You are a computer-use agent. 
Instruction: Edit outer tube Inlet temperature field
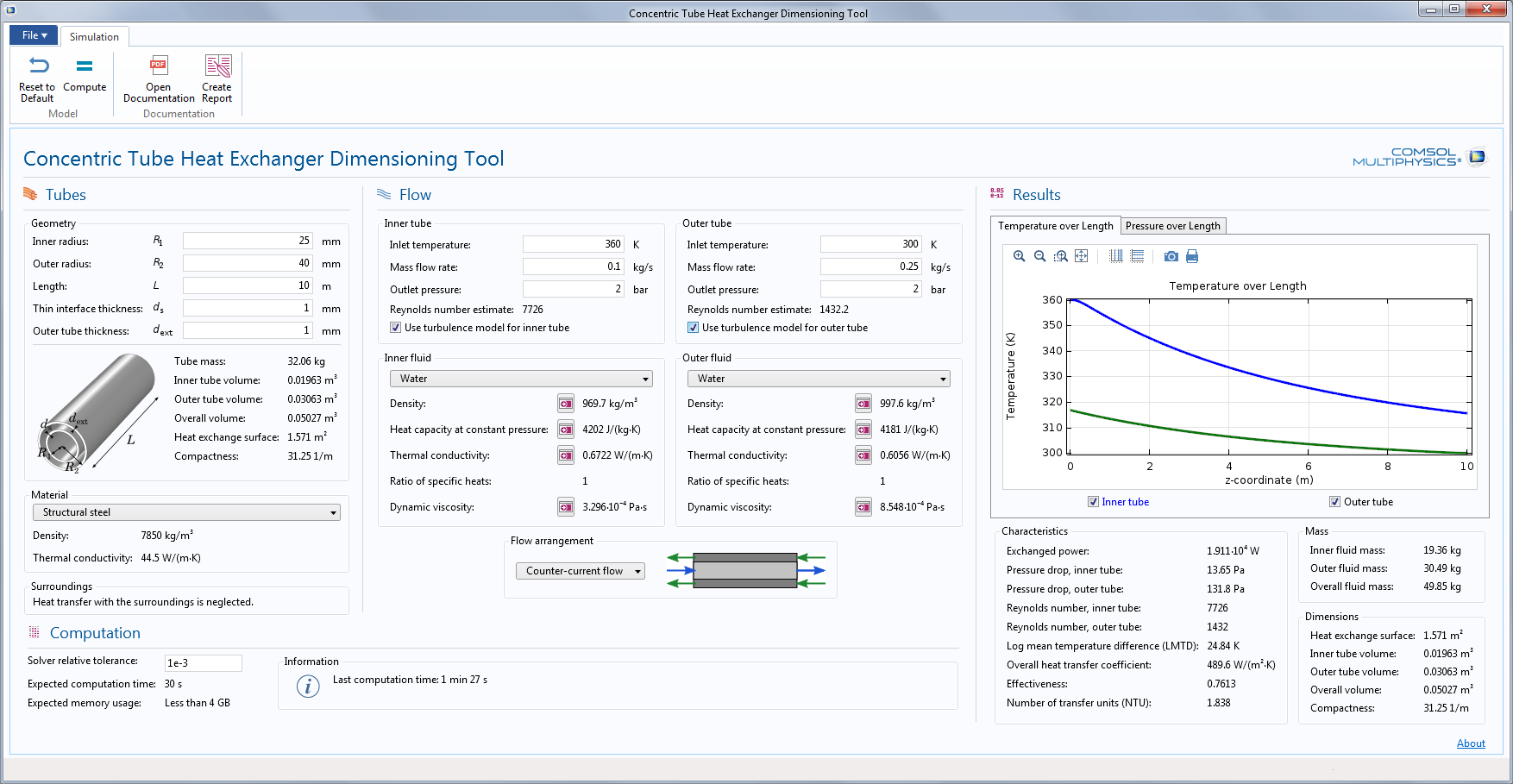click(x=871, y=245)
